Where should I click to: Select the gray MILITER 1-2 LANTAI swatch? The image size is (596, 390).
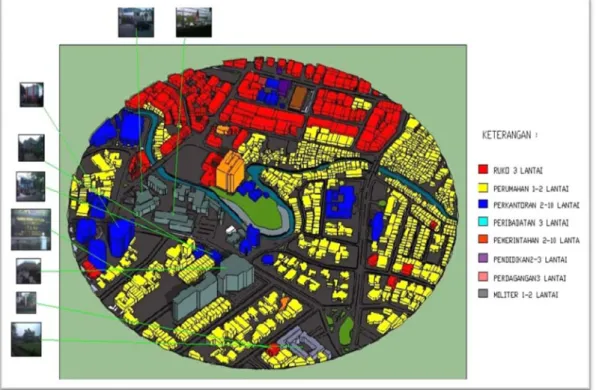[483, 293]
